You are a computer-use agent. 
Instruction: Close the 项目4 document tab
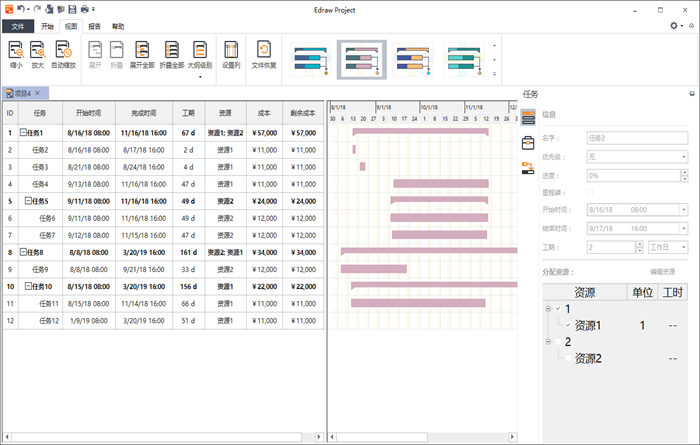(x=38, y=93)
